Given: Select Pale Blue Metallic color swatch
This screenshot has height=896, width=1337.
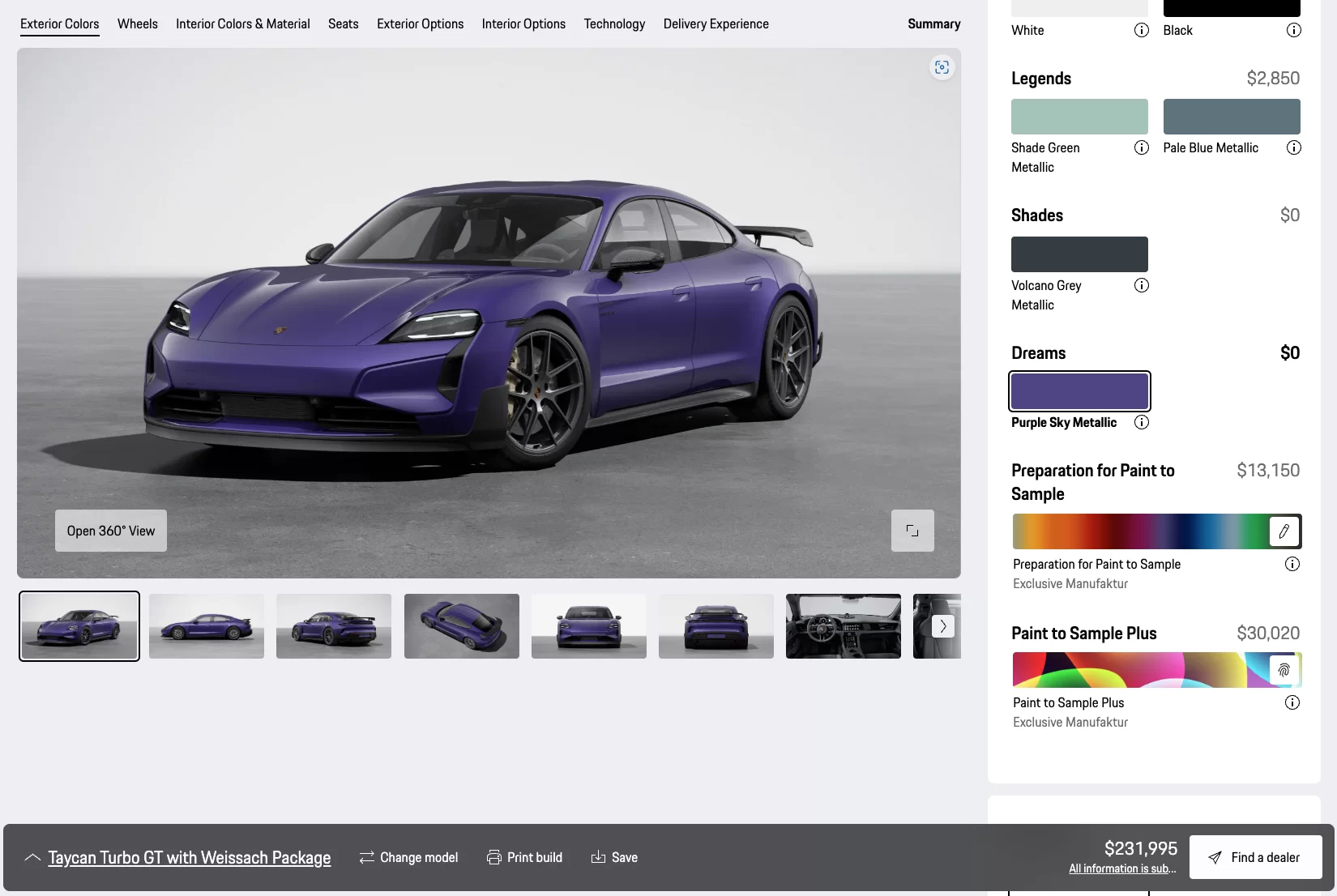Looking at the screenshot, I should click(1232, 117).
